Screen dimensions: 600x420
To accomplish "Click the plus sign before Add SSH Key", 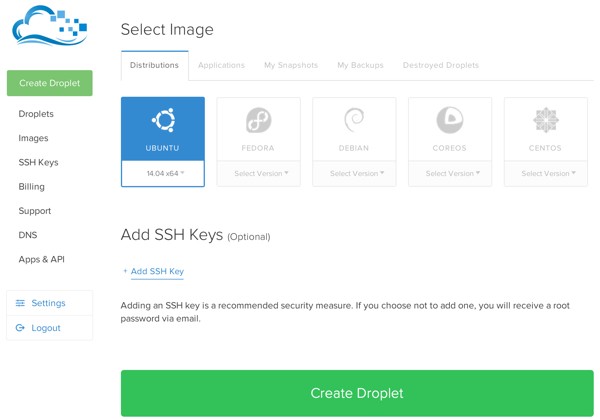I will 125,271.
